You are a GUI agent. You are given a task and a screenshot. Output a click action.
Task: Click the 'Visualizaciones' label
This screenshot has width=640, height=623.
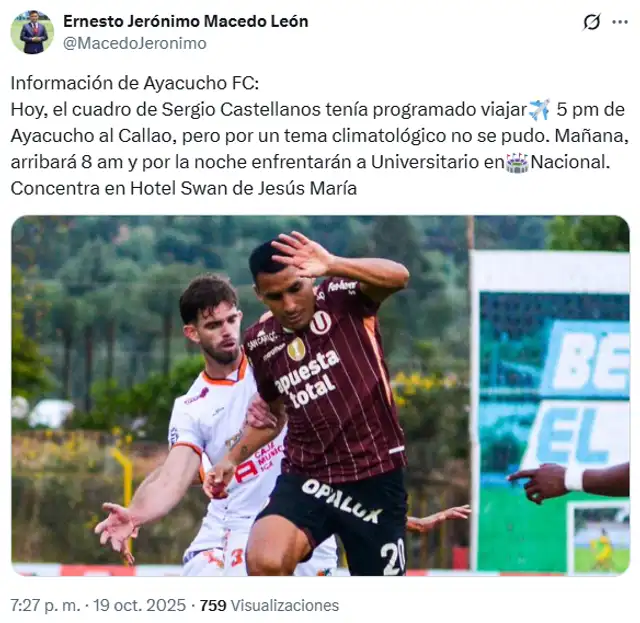point(285,605)
